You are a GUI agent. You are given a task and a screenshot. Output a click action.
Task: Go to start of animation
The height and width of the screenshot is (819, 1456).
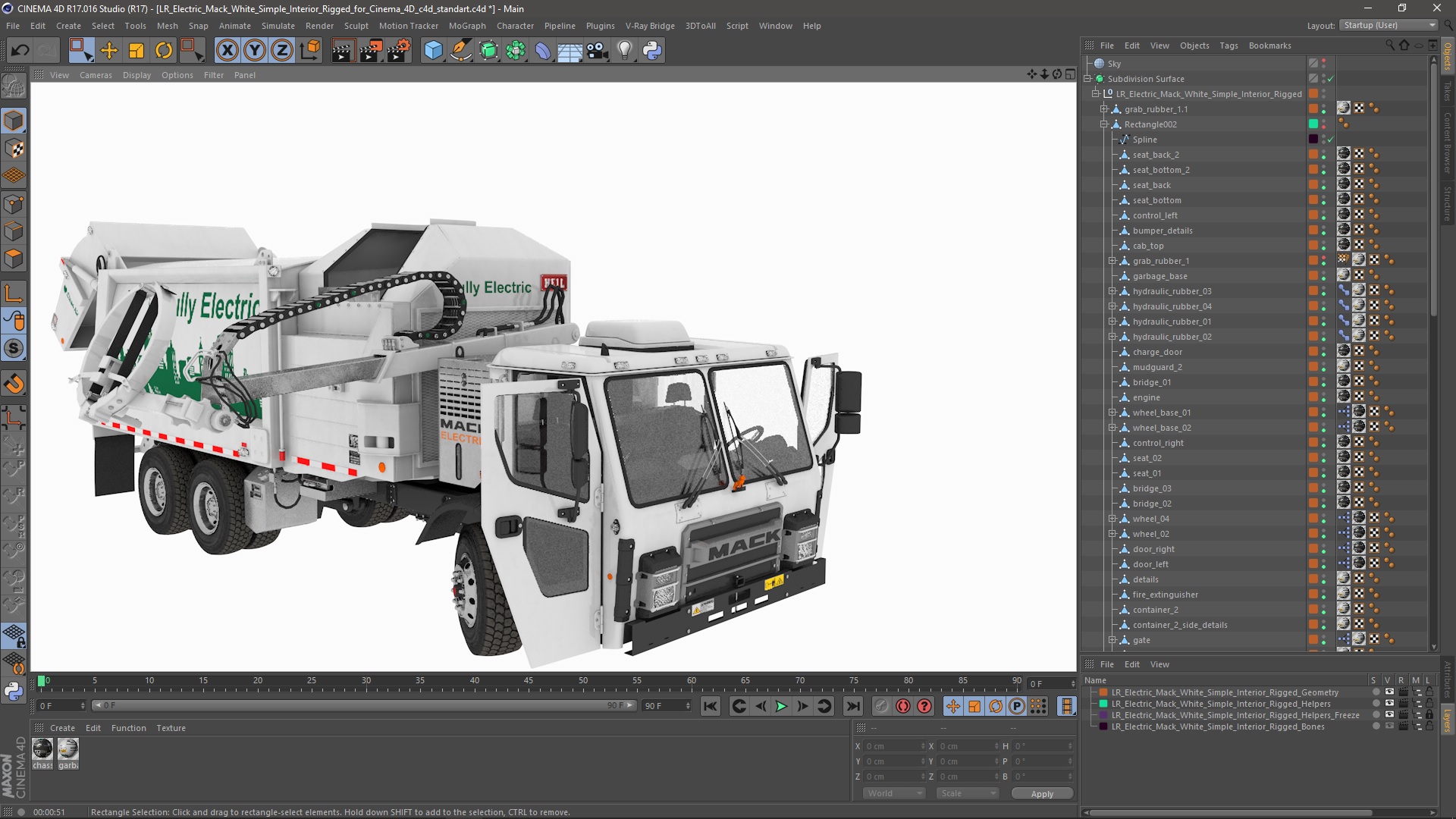[x=711, y=706]
